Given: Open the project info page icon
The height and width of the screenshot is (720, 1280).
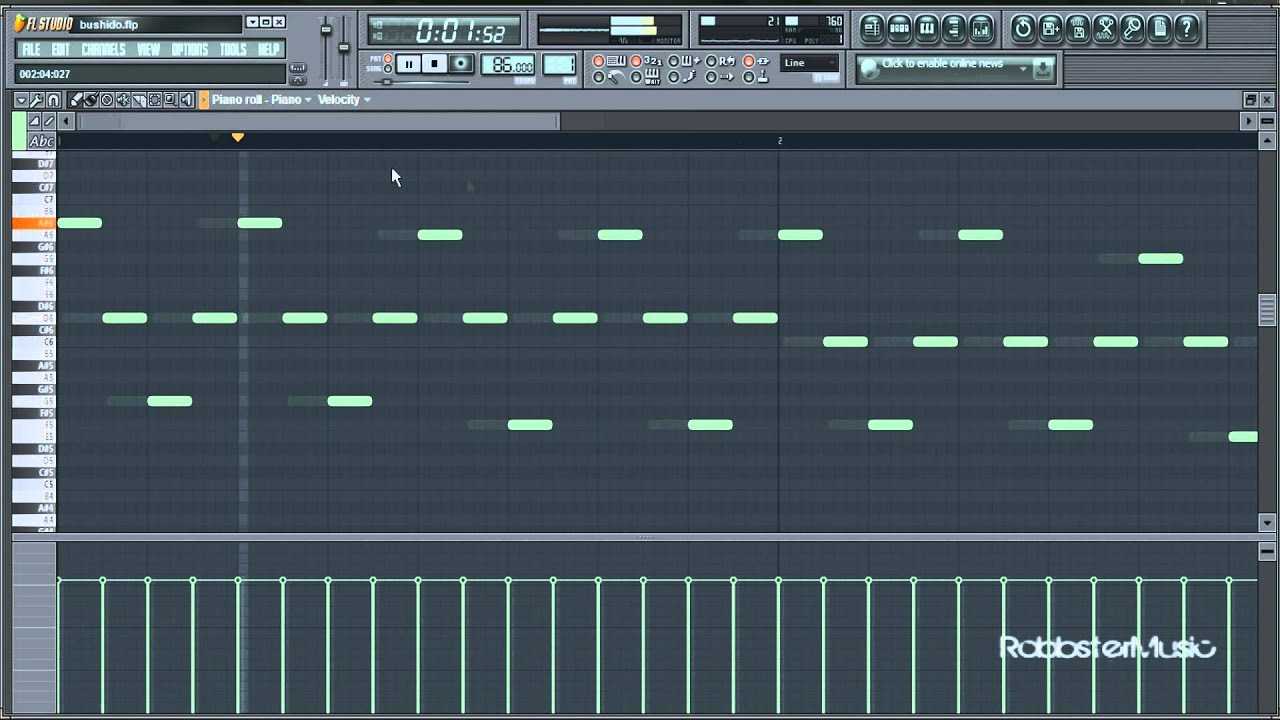Looking at the screenshot, I should coord(1160,28).
